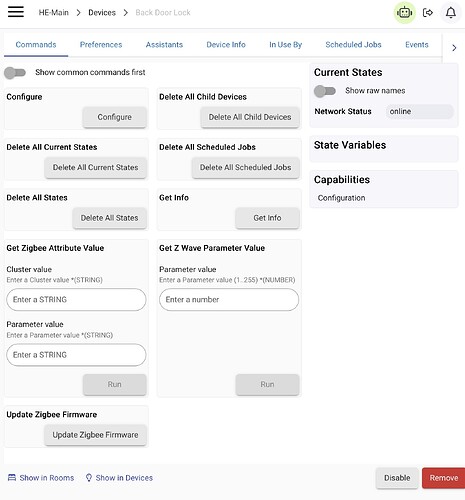
Task: Open the Device Info tab
Action: point(226,45)
